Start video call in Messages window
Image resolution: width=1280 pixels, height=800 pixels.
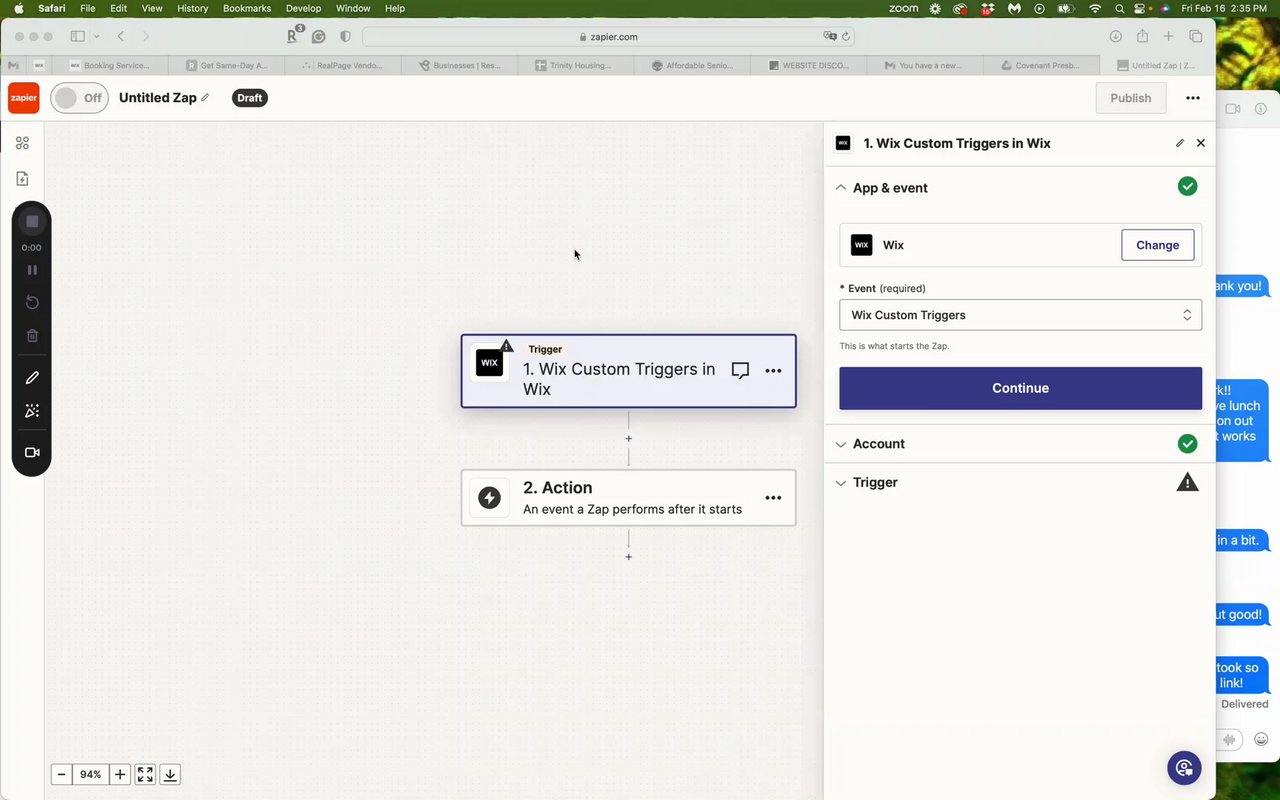1233,108
